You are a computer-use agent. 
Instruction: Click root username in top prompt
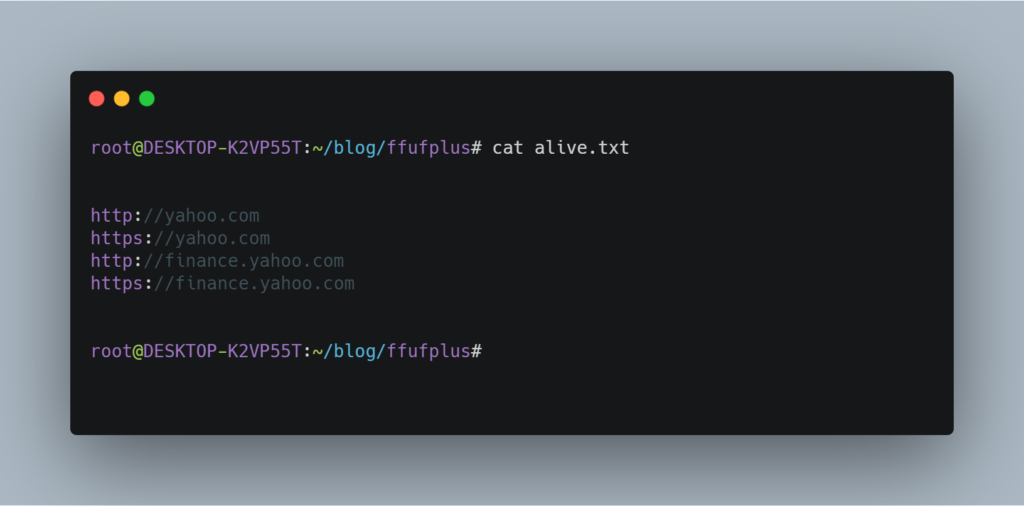tap(112, 148)
